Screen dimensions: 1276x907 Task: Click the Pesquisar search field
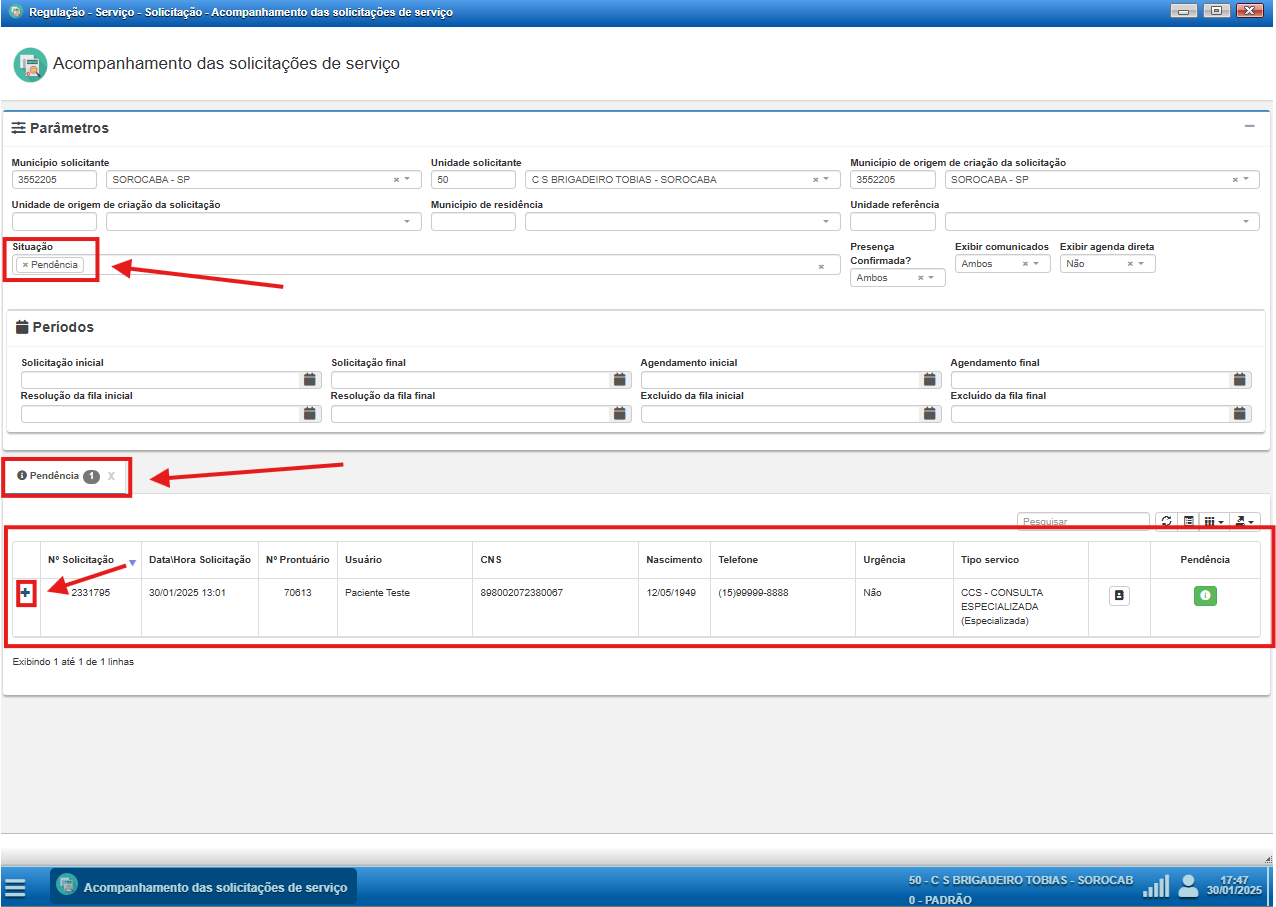click(1082, 521)
